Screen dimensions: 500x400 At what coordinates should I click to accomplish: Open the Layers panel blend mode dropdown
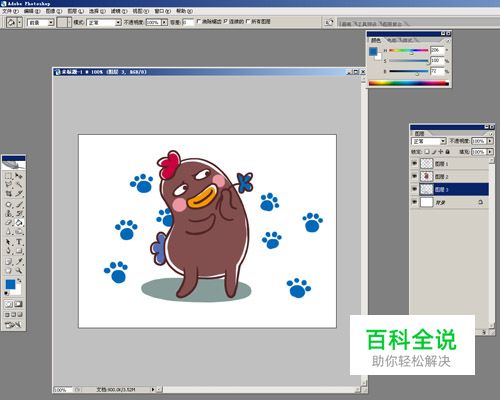coord(443,141)
